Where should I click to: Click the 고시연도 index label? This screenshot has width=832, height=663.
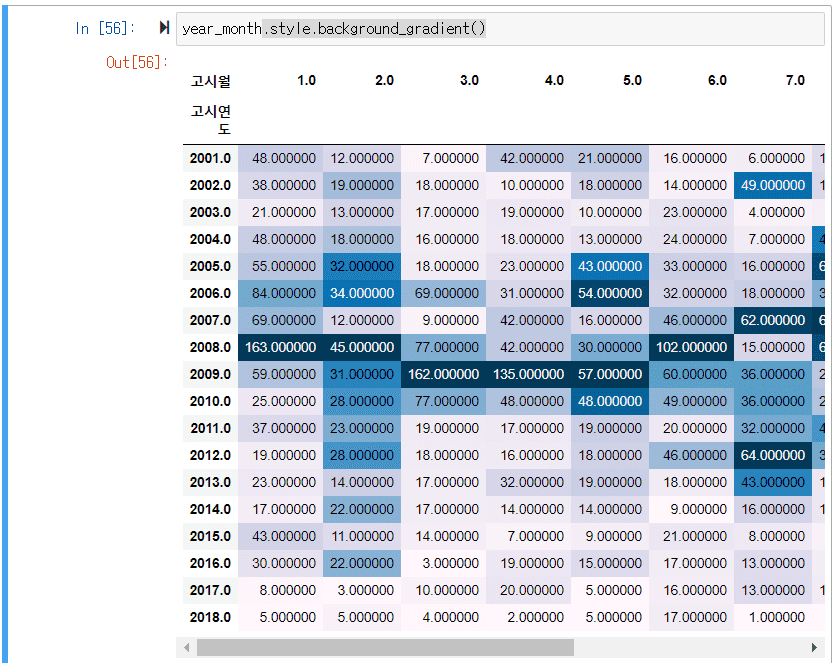pyautogui.click(x=211, y=120)
